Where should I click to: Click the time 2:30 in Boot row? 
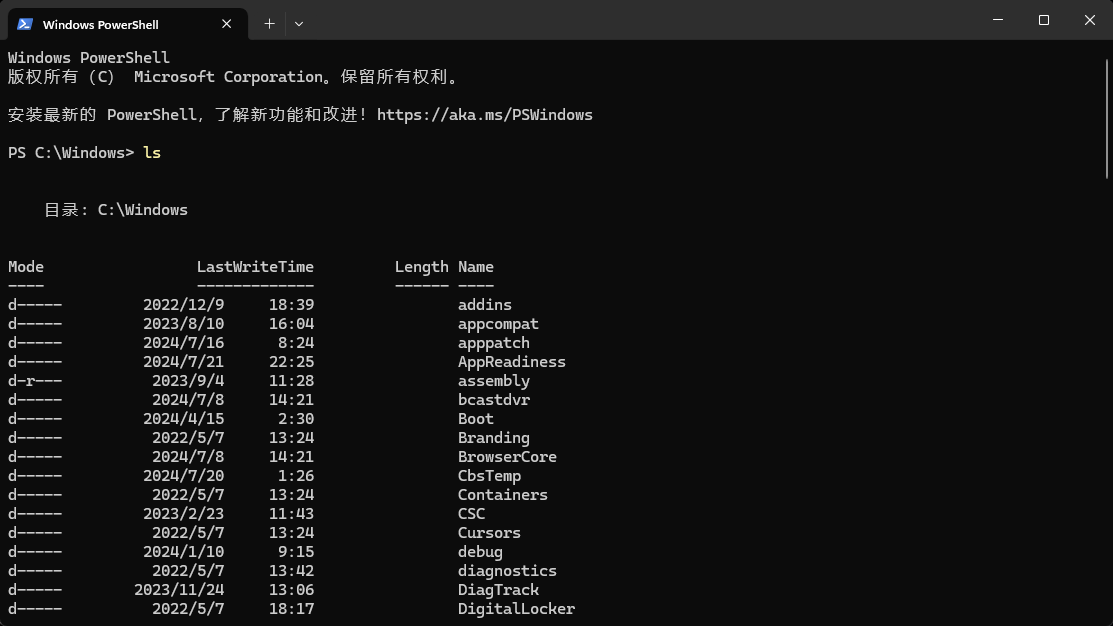point(296,419)
